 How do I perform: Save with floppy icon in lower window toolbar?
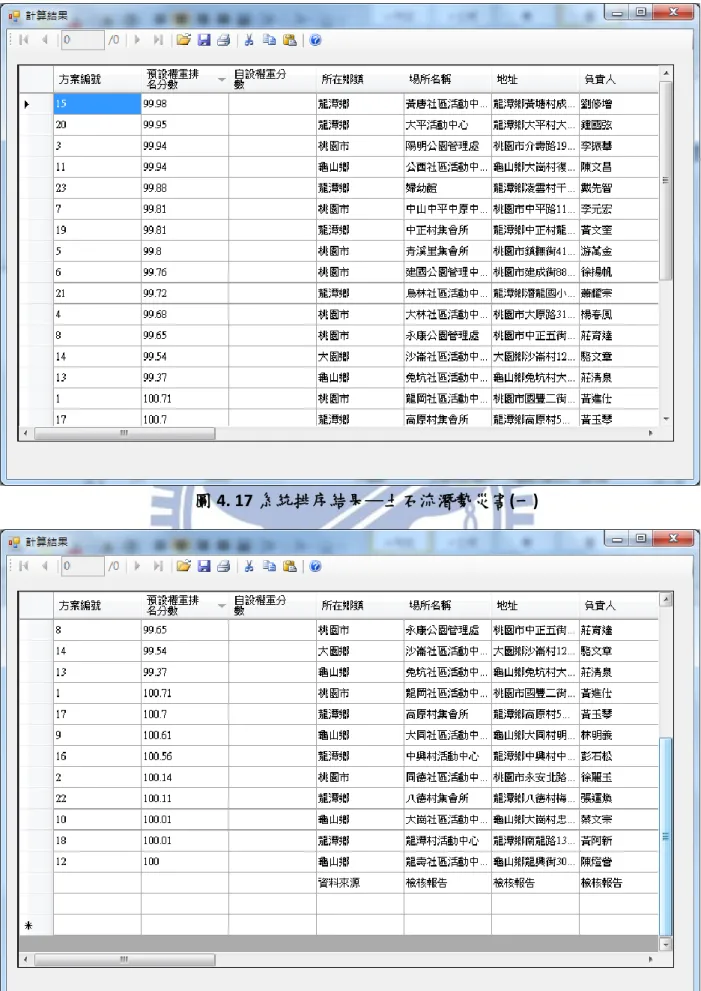click(x=204, y=566)
